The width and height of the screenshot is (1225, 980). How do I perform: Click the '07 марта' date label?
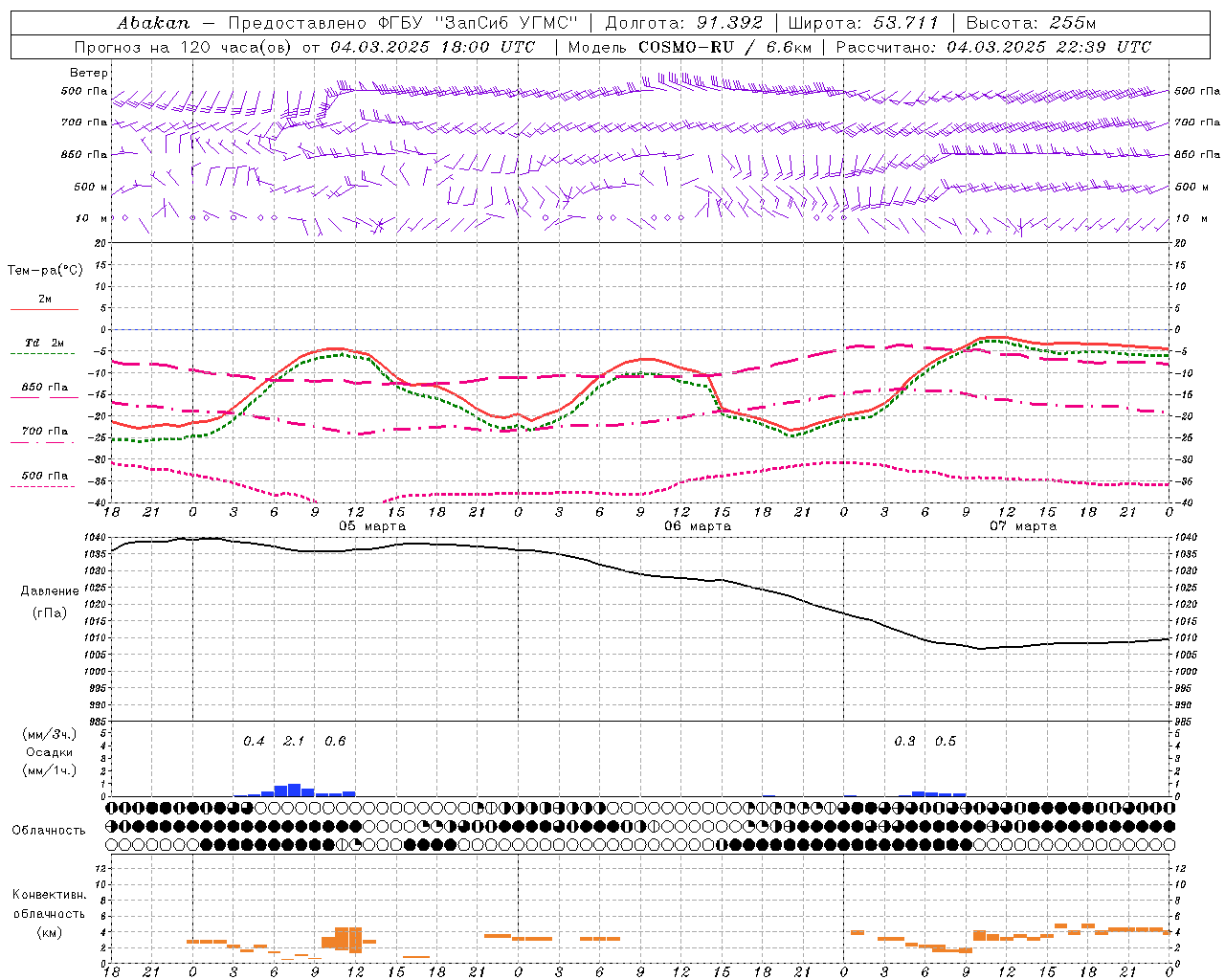pyautogui.click(x=1023, y=526)
